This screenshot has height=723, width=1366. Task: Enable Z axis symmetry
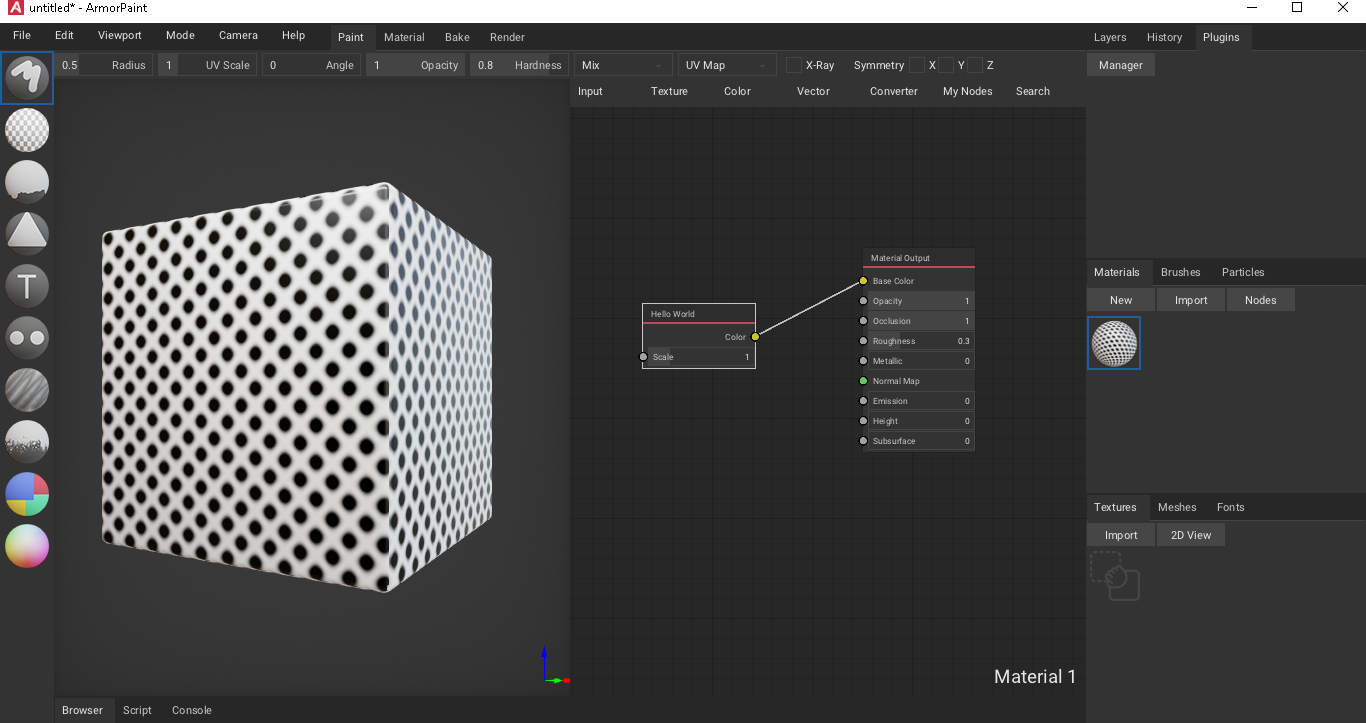pos(976,65)
